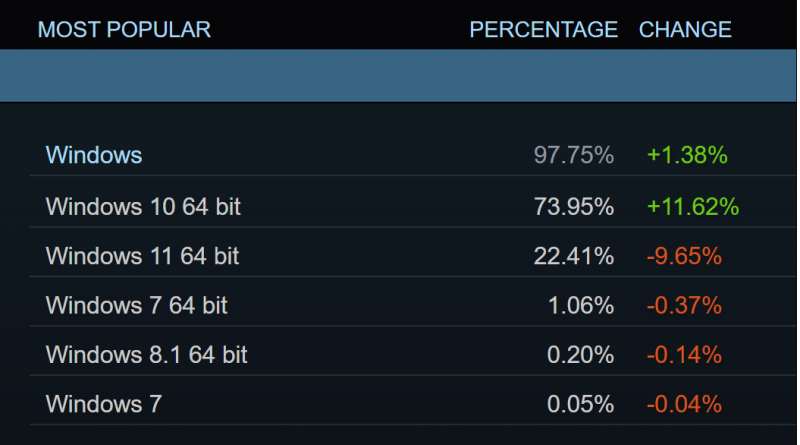Image resolution: width=800 pixels, height=445 pixels.
Task: Select the plain Windows 7 row label
Action: click(x=104, y=405)
